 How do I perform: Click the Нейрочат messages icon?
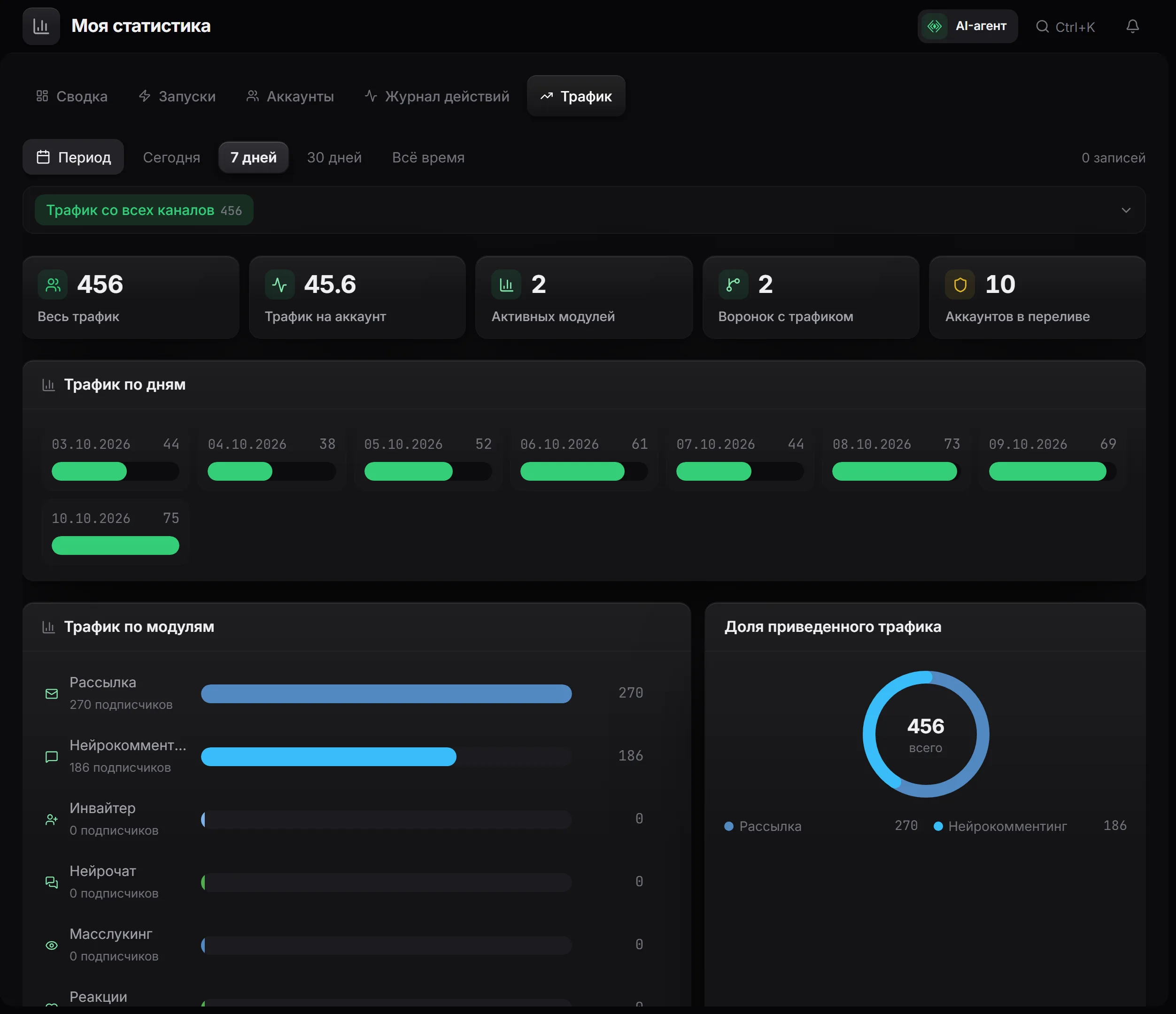pyautogui.click(x=52, y=883)
